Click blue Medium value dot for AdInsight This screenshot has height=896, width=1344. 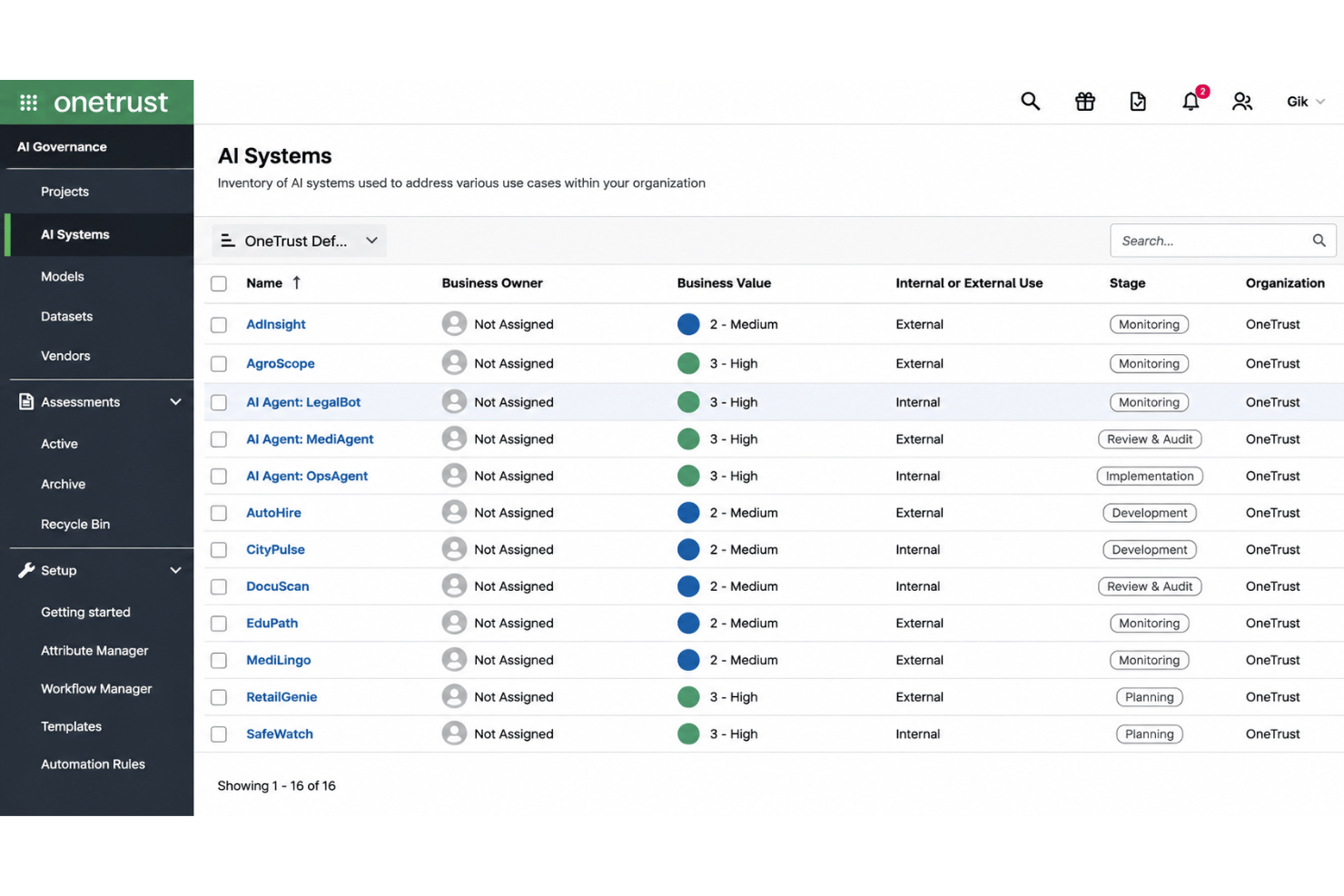tap(688, 324)
